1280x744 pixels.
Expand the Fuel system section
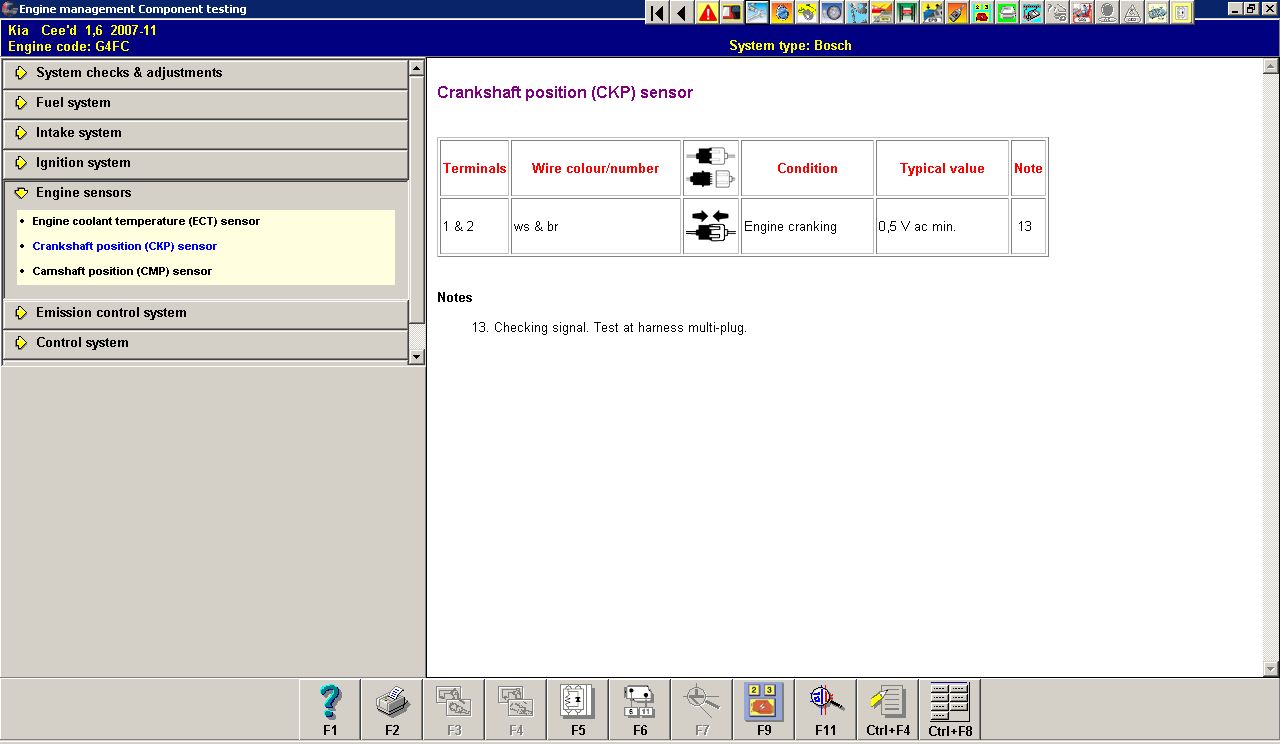[x=73, y=103]
